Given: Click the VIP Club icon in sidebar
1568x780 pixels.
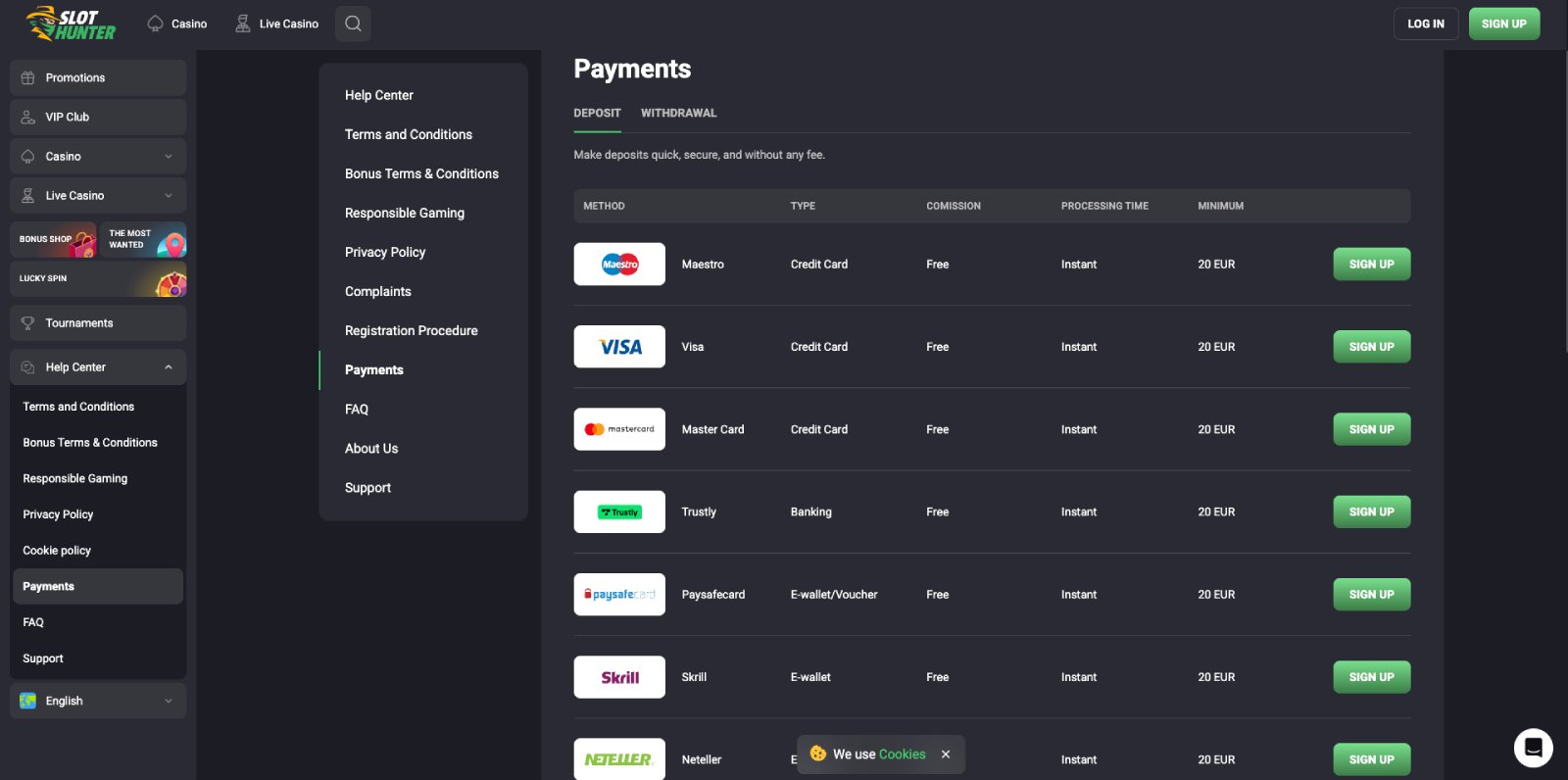Looking at the screenshot, I should [28, 117].
